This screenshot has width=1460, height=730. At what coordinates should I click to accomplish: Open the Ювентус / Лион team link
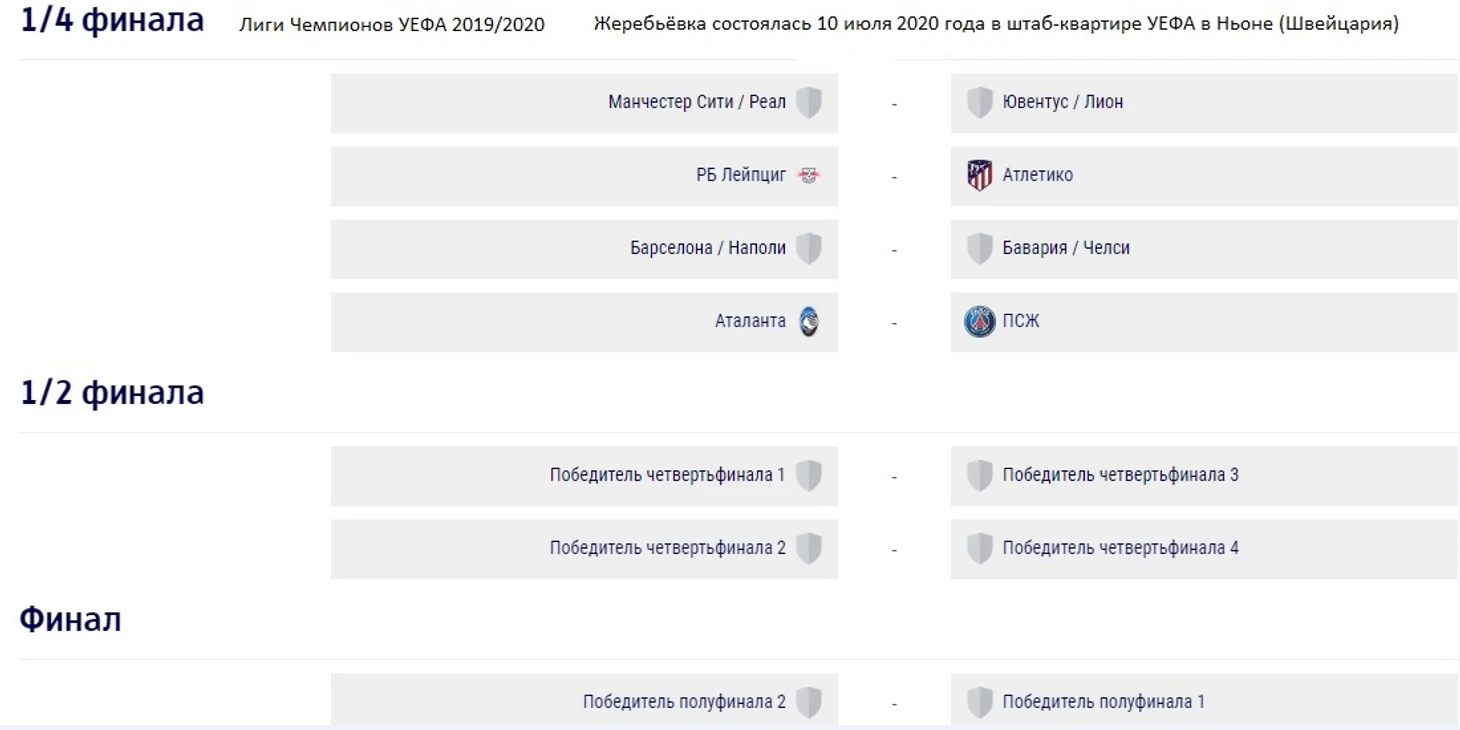click(x=1063, y=102)
